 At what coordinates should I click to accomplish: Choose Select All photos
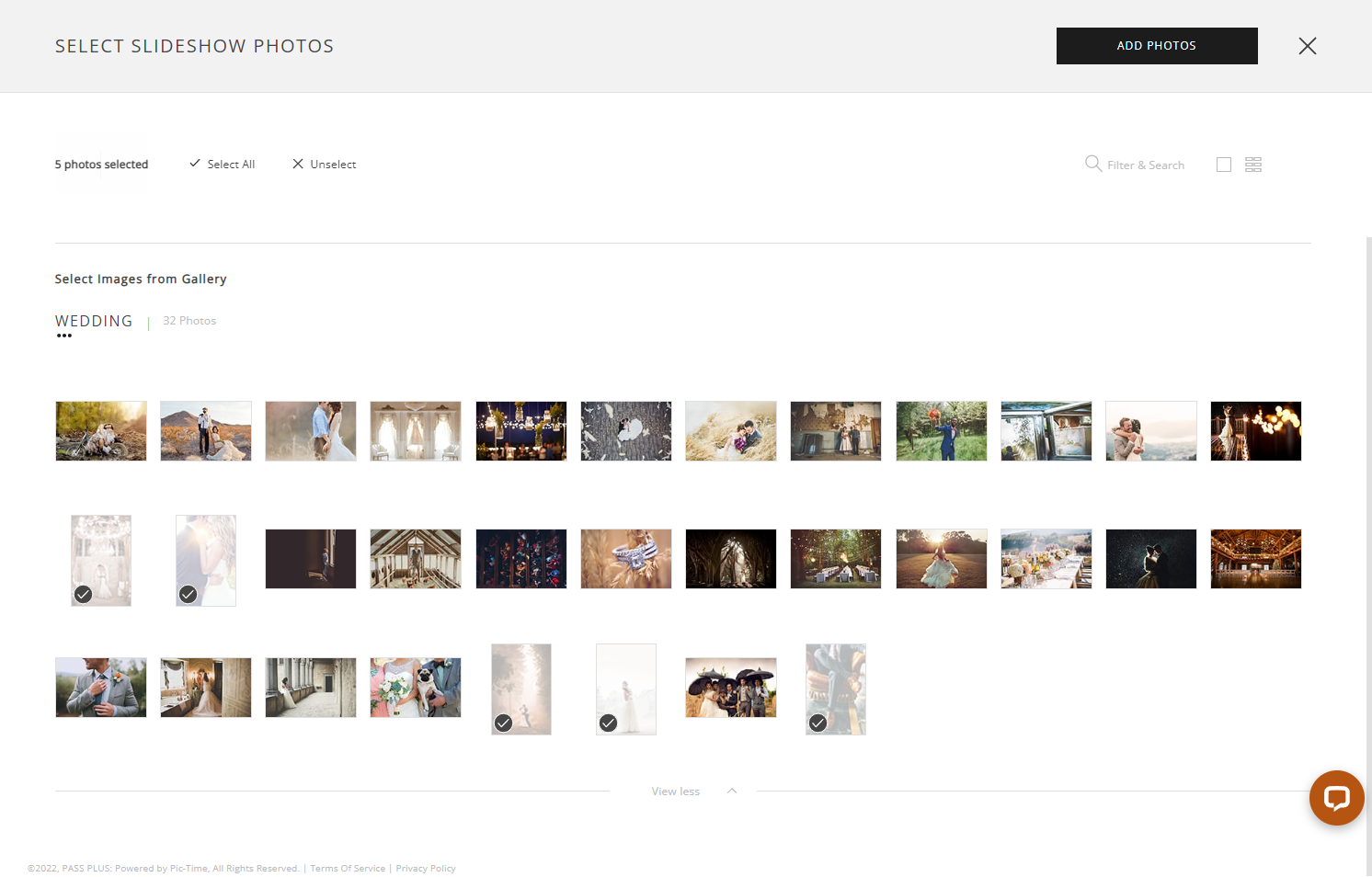[222, 164]
